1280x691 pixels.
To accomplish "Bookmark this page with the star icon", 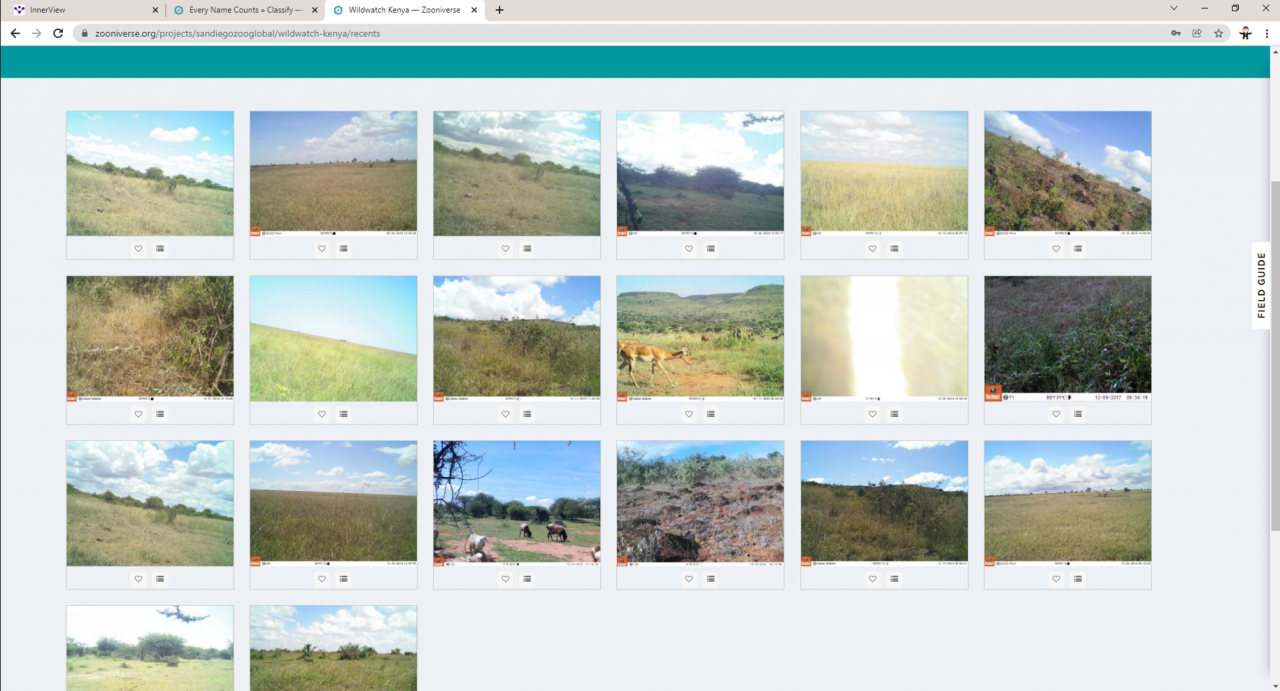I will point(1218,33).
